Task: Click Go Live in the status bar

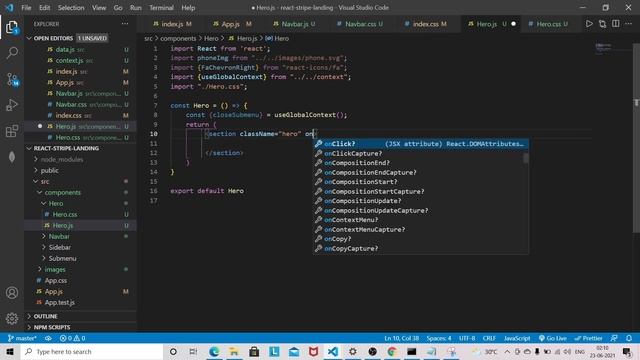Action: [553, 338]
